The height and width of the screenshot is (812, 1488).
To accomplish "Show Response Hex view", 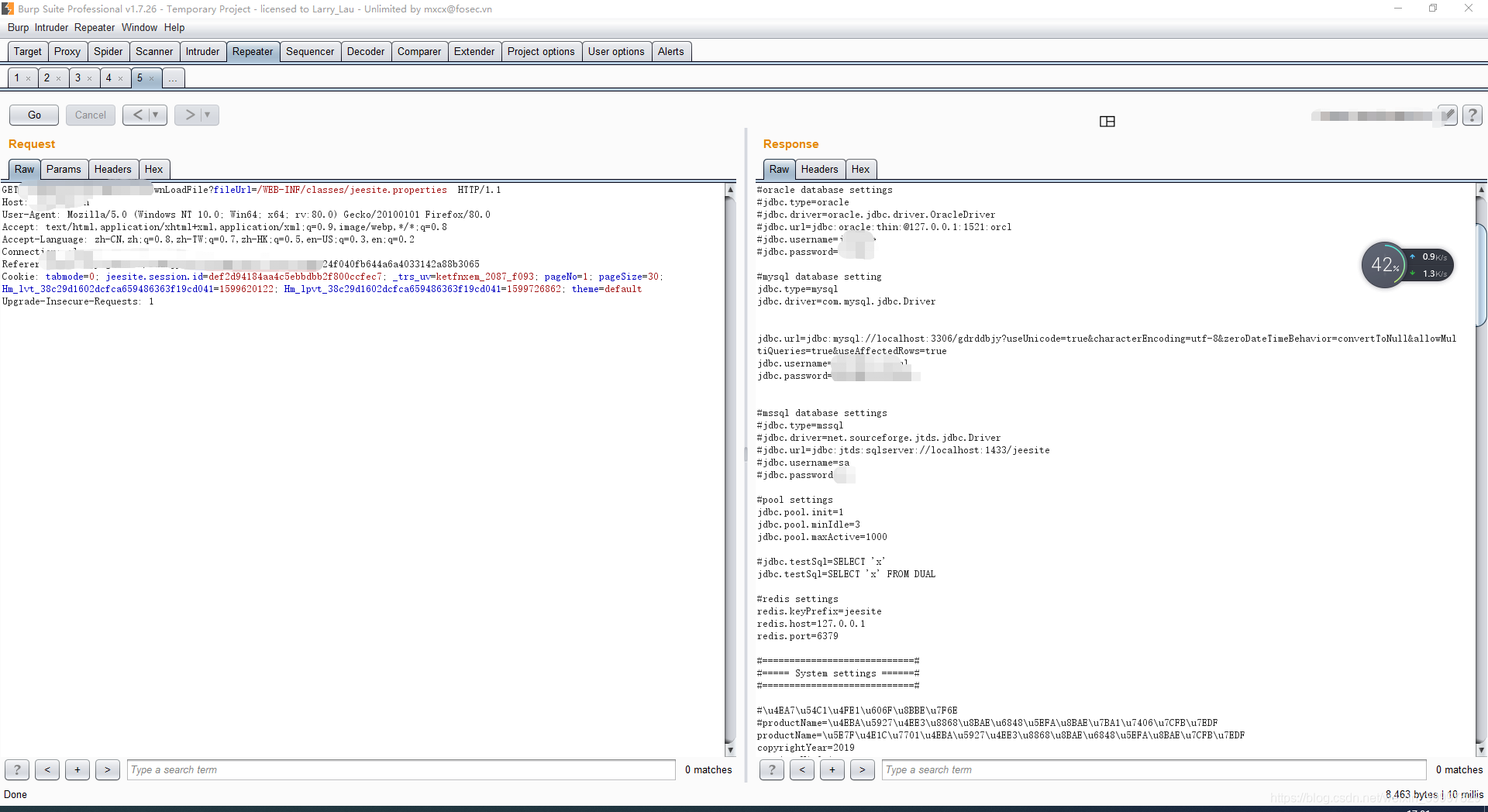I will 861,169.
